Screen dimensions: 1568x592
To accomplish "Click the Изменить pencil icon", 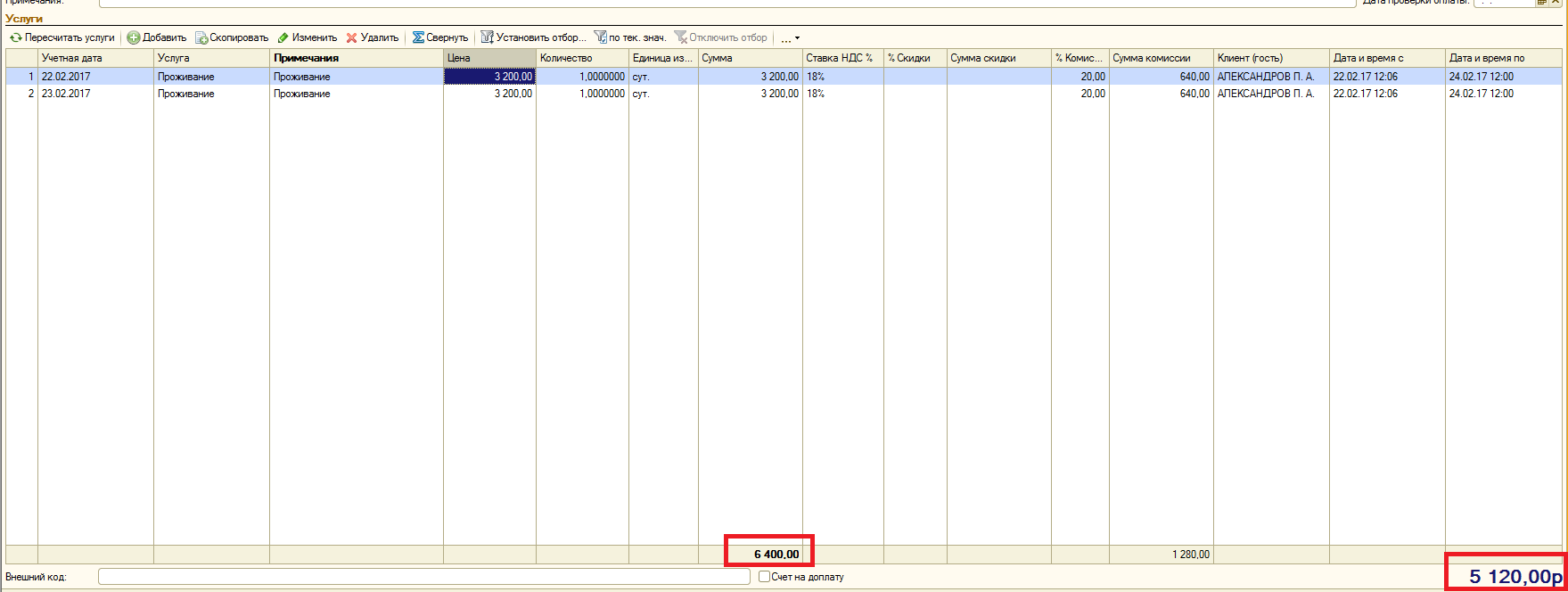I will (283, 37).
